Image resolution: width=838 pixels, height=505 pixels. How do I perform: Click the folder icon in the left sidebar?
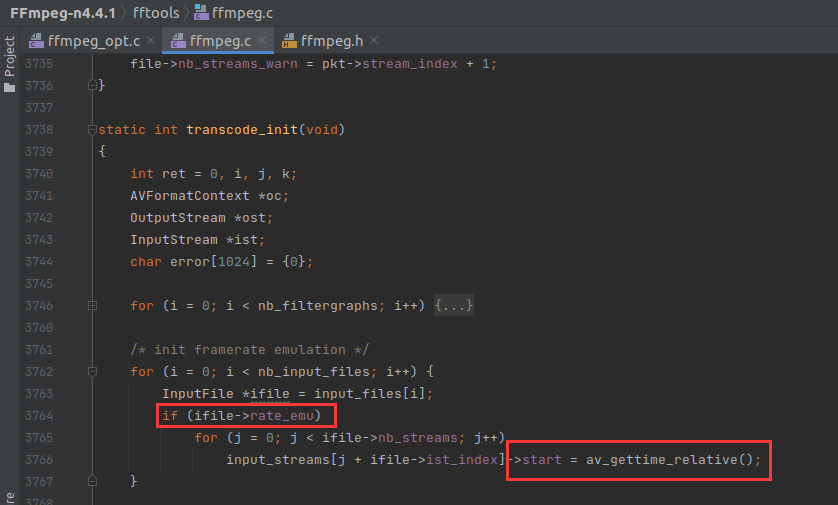10,87
